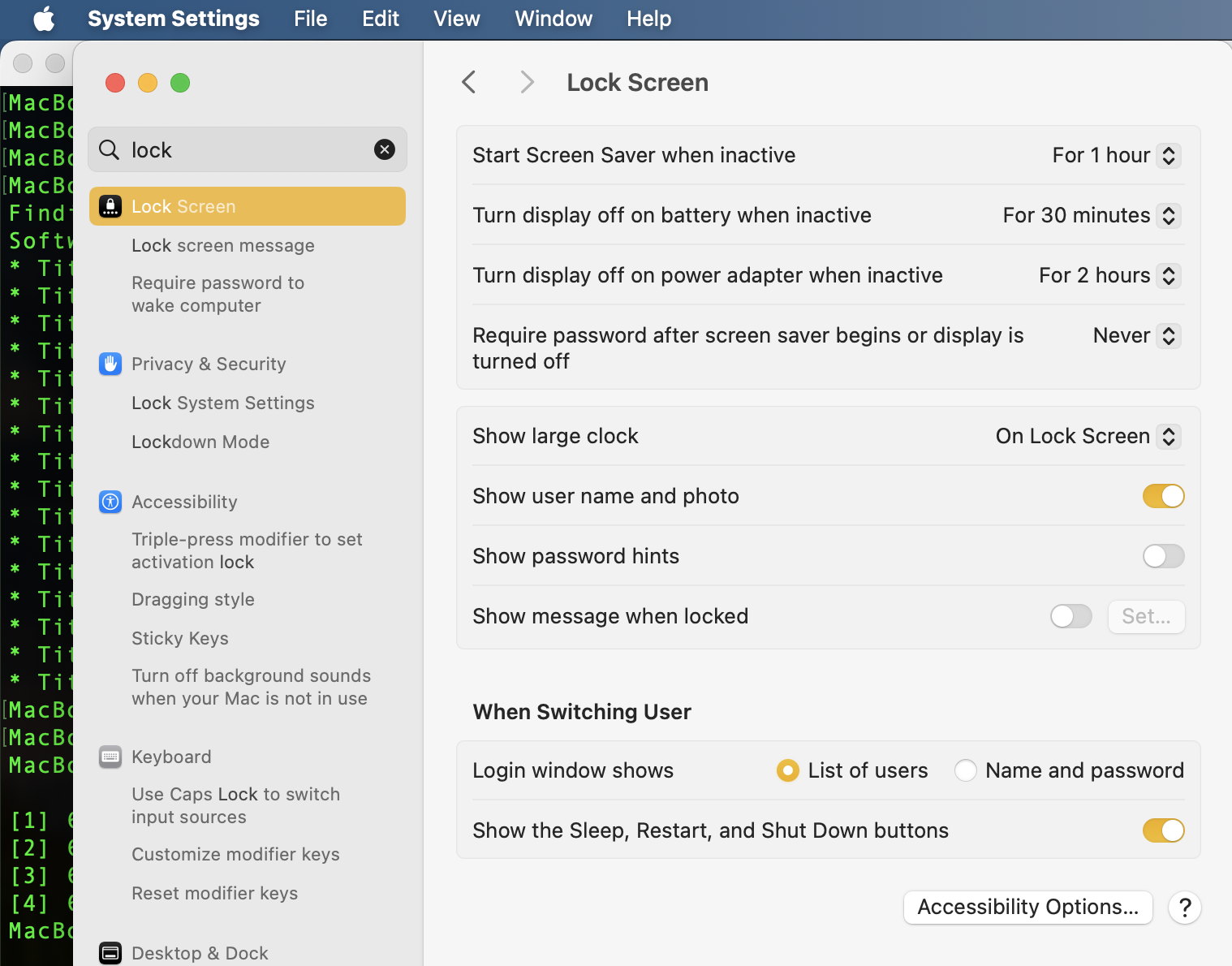1232x966 pixels.
Task: Open the Apple menu
Action: [44, 19]
